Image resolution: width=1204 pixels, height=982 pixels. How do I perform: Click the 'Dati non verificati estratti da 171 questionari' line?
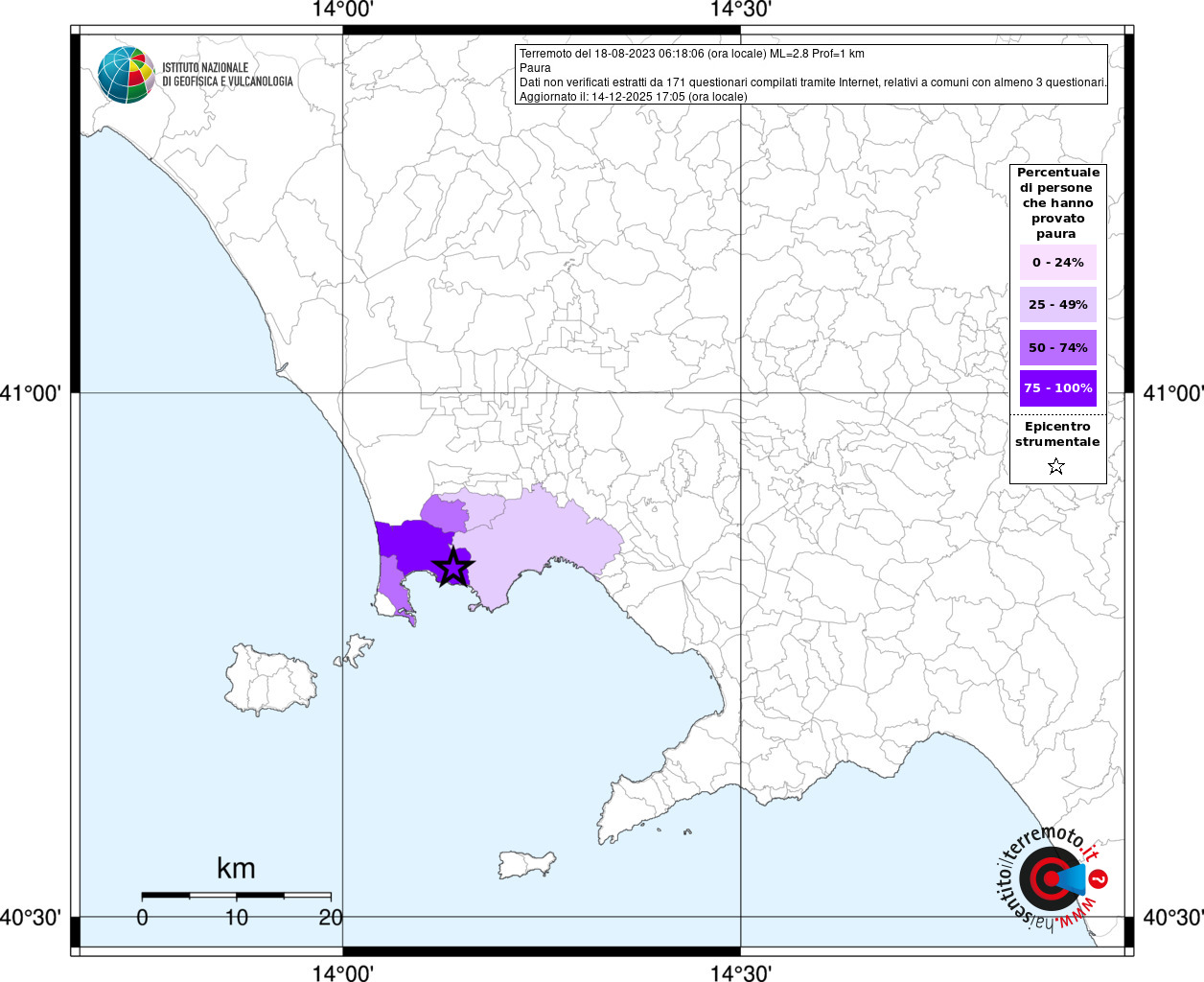(813, 82)
